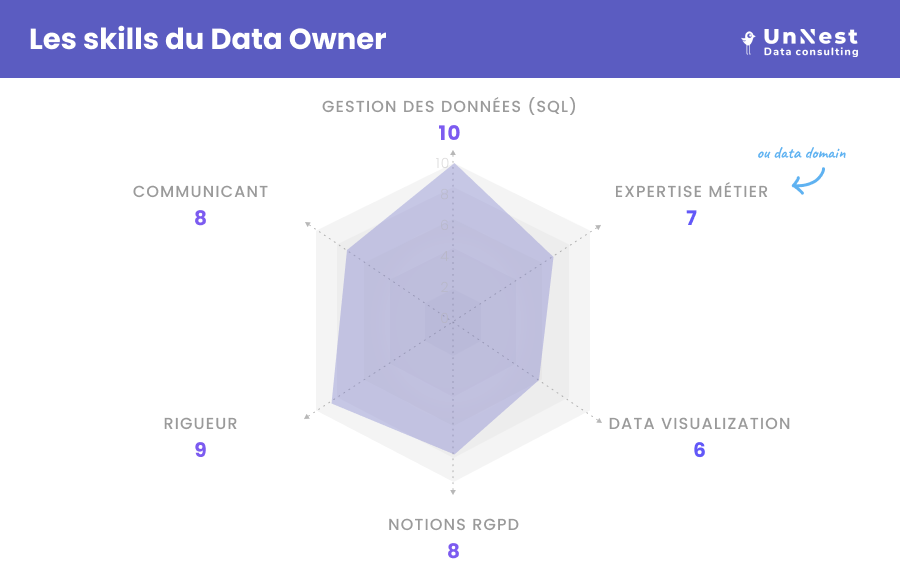Image resolution: width=900 pixels, height=567 pixels.
Task: Click the UnNest Data consulting wordmark
Action: click(x=810, y=42)
